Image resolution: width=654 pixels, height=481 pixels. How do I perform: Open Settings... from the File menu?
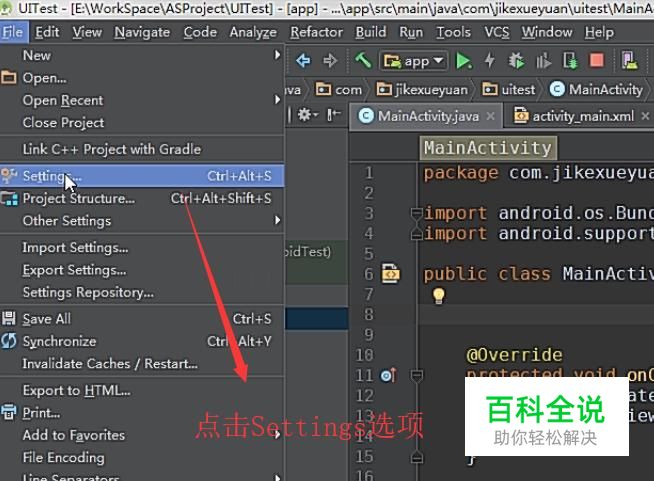tap(142, 176)
